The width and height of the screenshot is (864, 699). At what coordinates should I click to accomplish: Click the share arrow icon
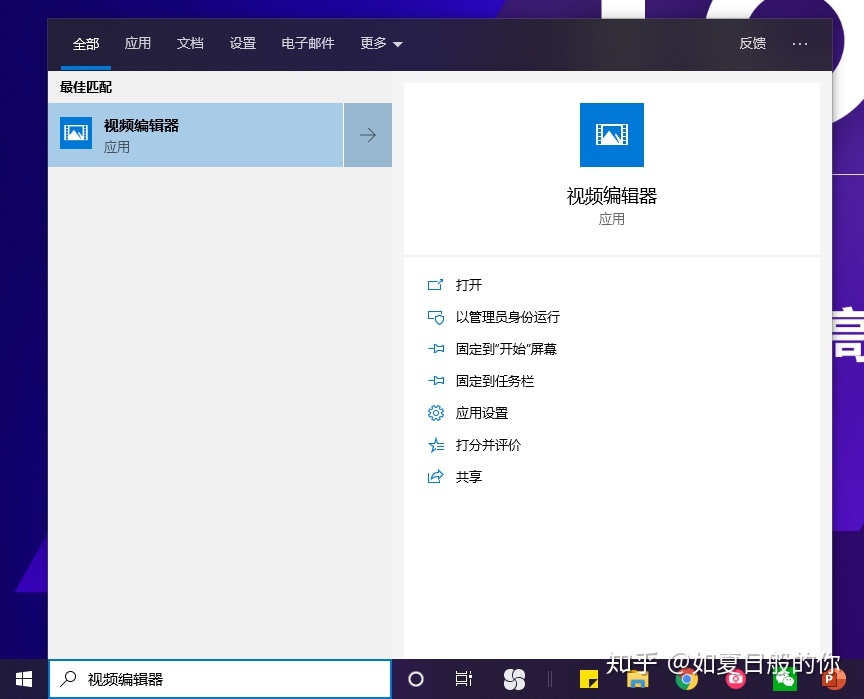(x=435, y=476)
